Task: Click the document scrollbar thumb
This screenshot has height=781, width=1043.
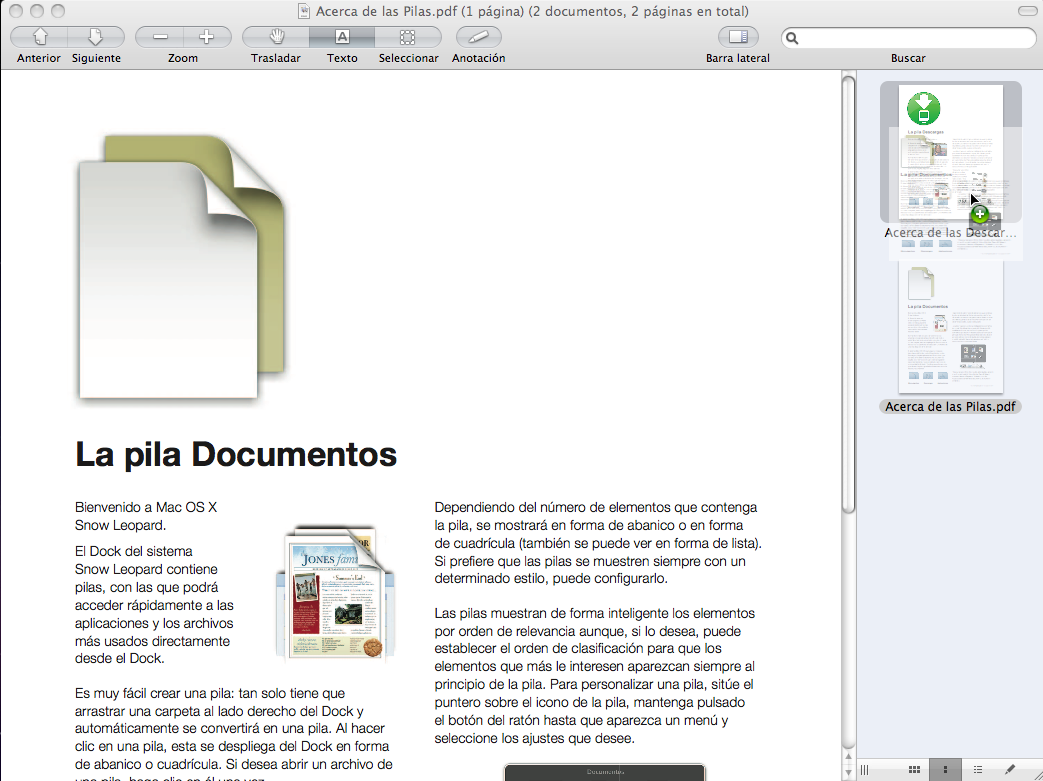Action: 848,295
